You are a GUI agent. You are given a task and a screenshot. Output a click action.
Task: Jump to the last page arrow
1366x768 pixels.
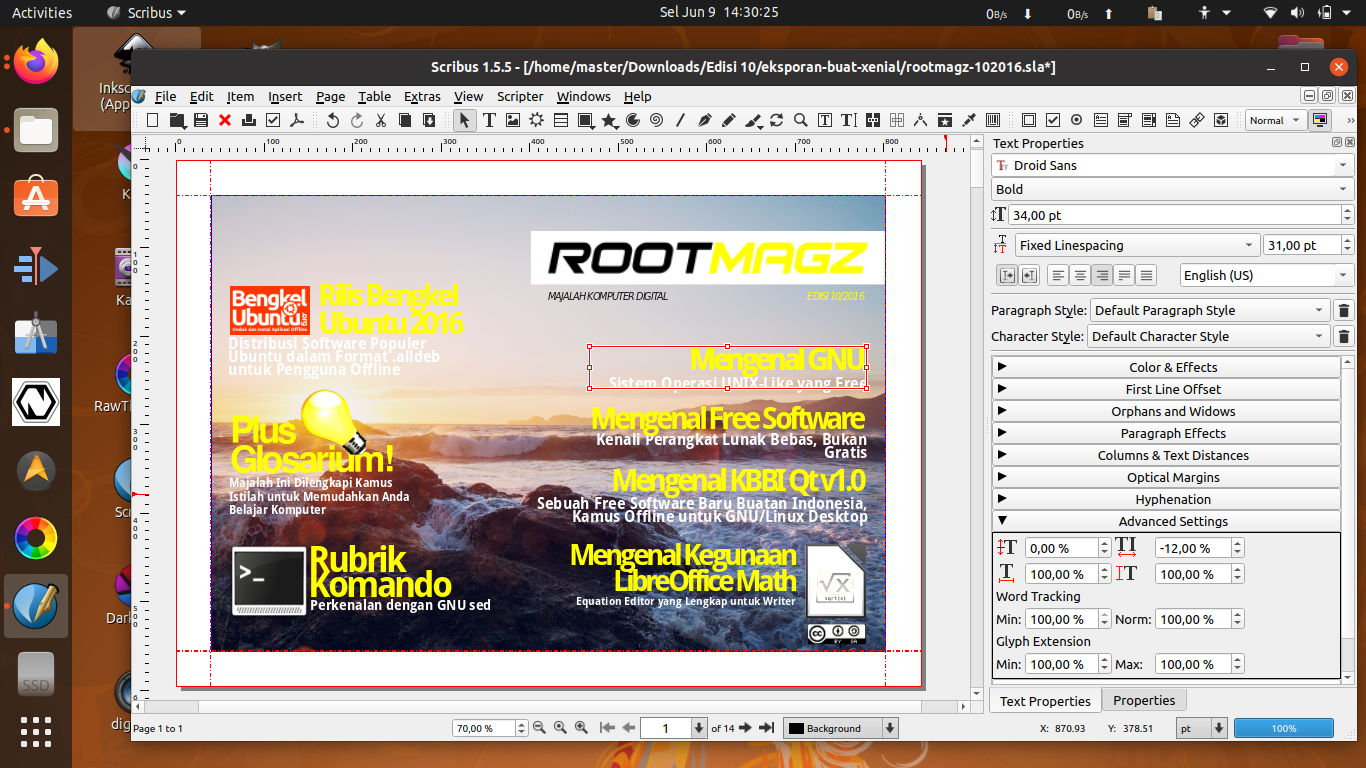[x=767, y=728]
